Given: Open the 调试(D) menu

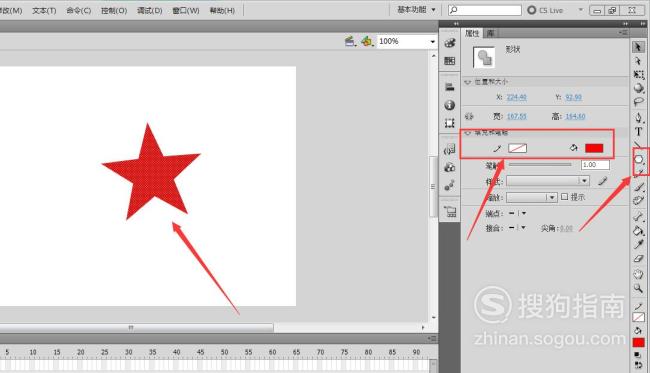Looking at the screenshot, I should click(x=150, y=10).
